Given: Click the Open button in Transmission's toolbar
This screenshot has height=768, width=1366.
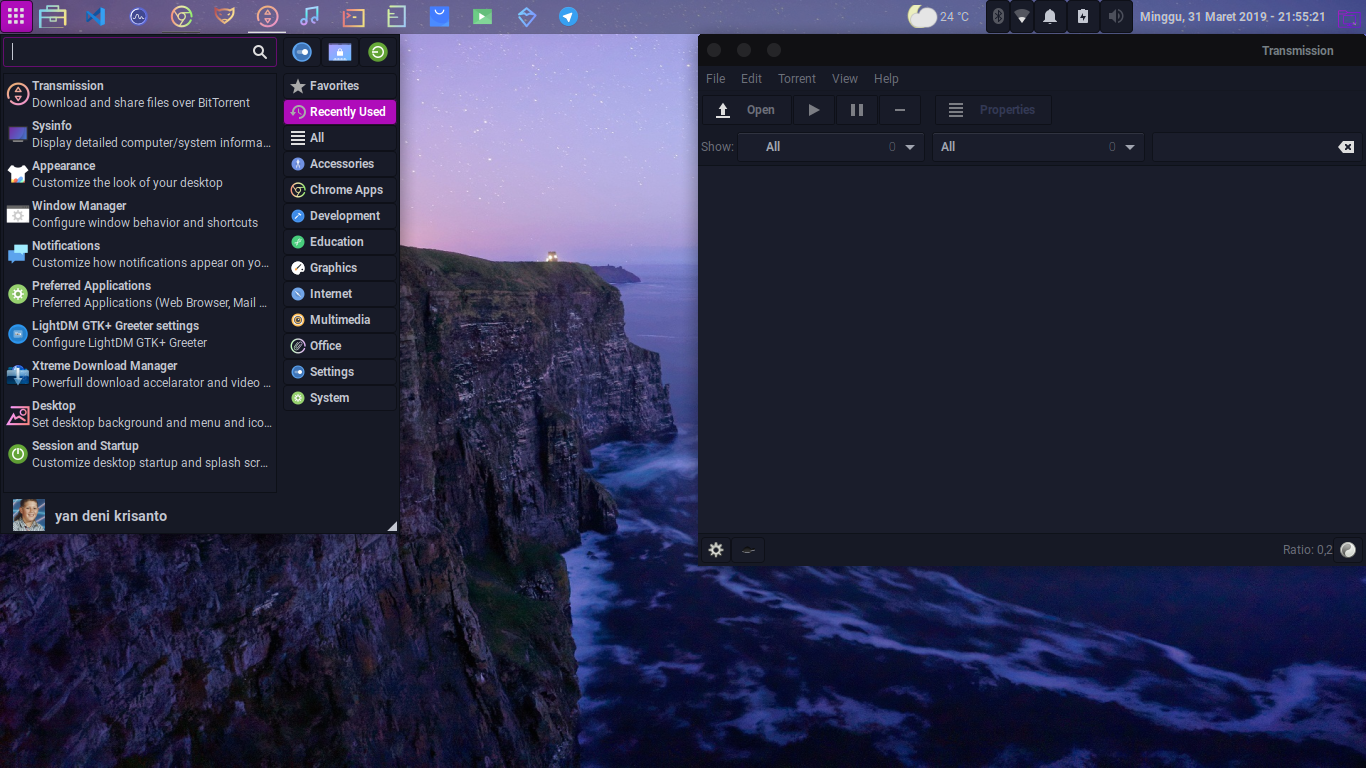Looking at the screenshot, I should [x=746, y=110].
